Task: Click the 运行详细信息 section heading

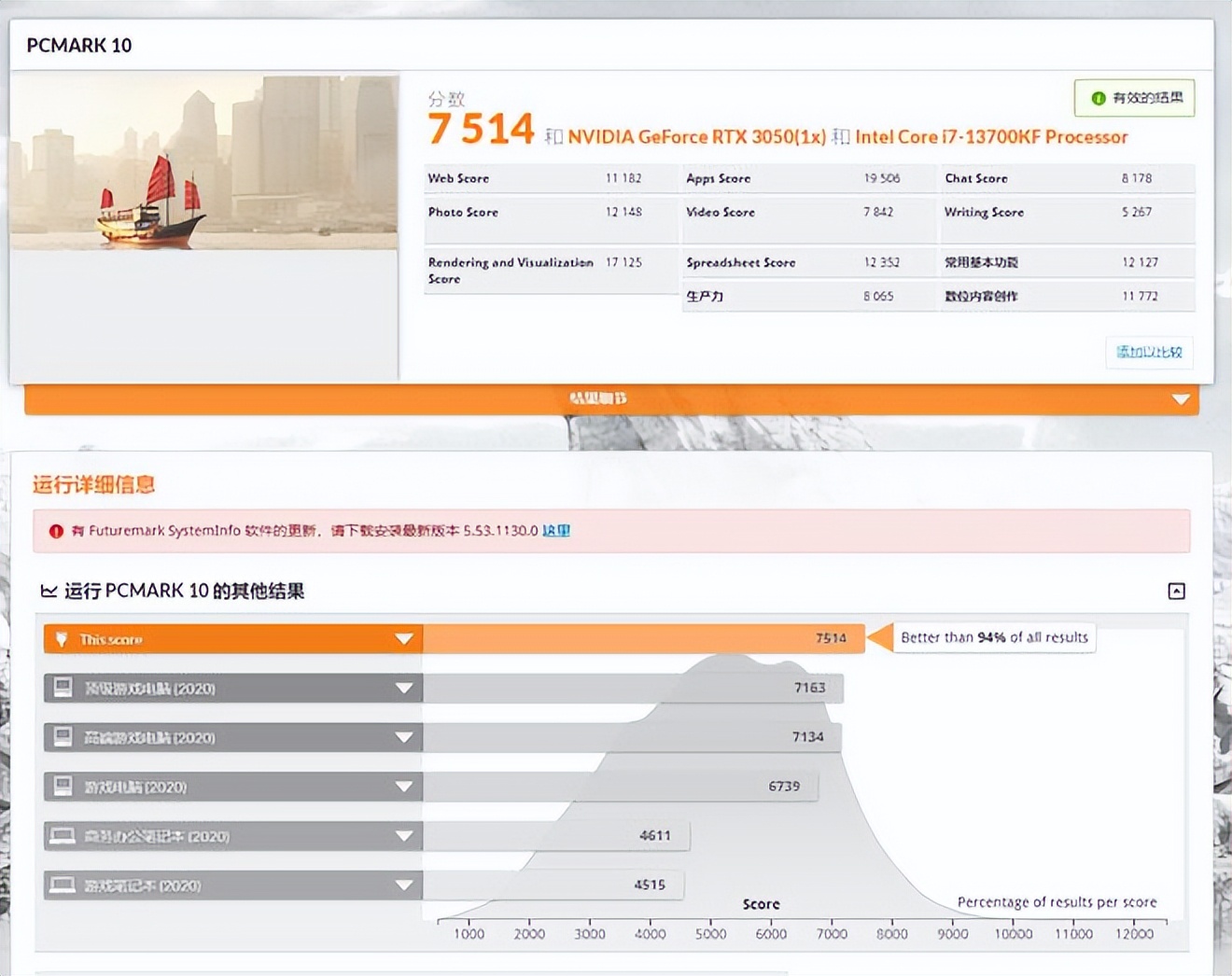Action: point(93,484)
